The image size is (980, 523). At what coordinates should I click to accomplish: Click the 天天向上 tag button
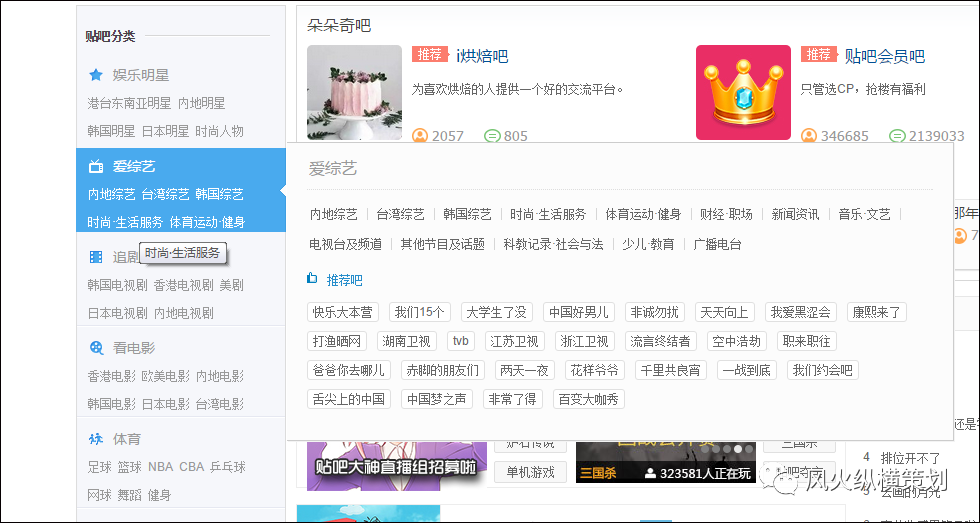pyautogui.click(x=724, y=312)
